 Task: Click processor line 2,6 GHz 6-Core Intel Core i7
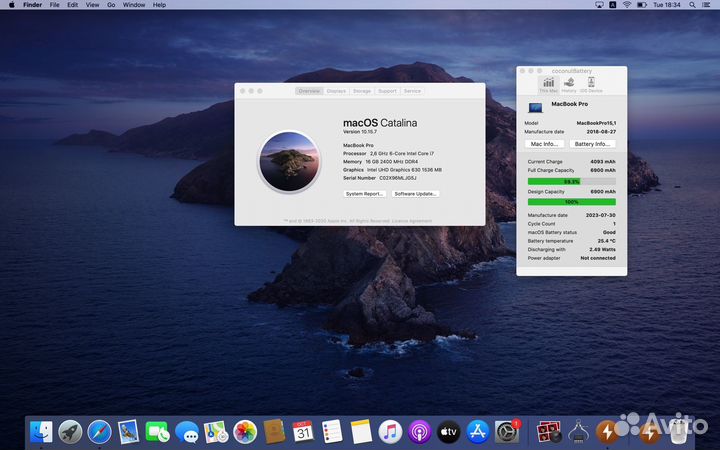pos(388,153)
